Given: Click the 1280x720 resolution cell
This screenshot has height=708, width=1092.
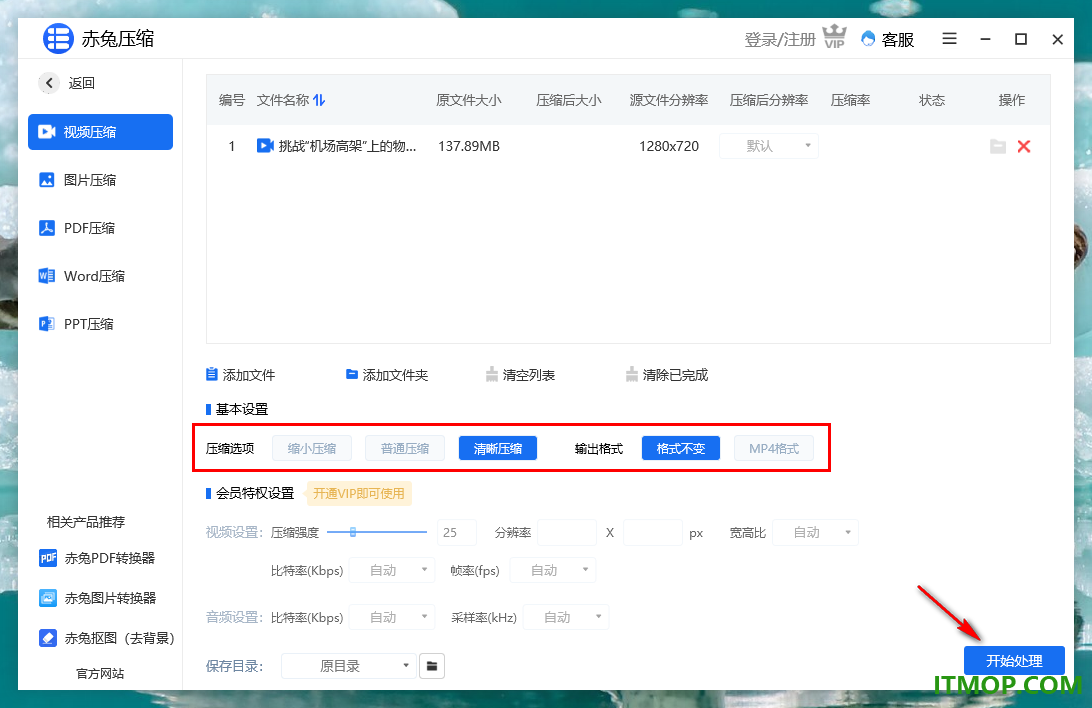Looking at the screenshot, I should (x=669, y=146).
